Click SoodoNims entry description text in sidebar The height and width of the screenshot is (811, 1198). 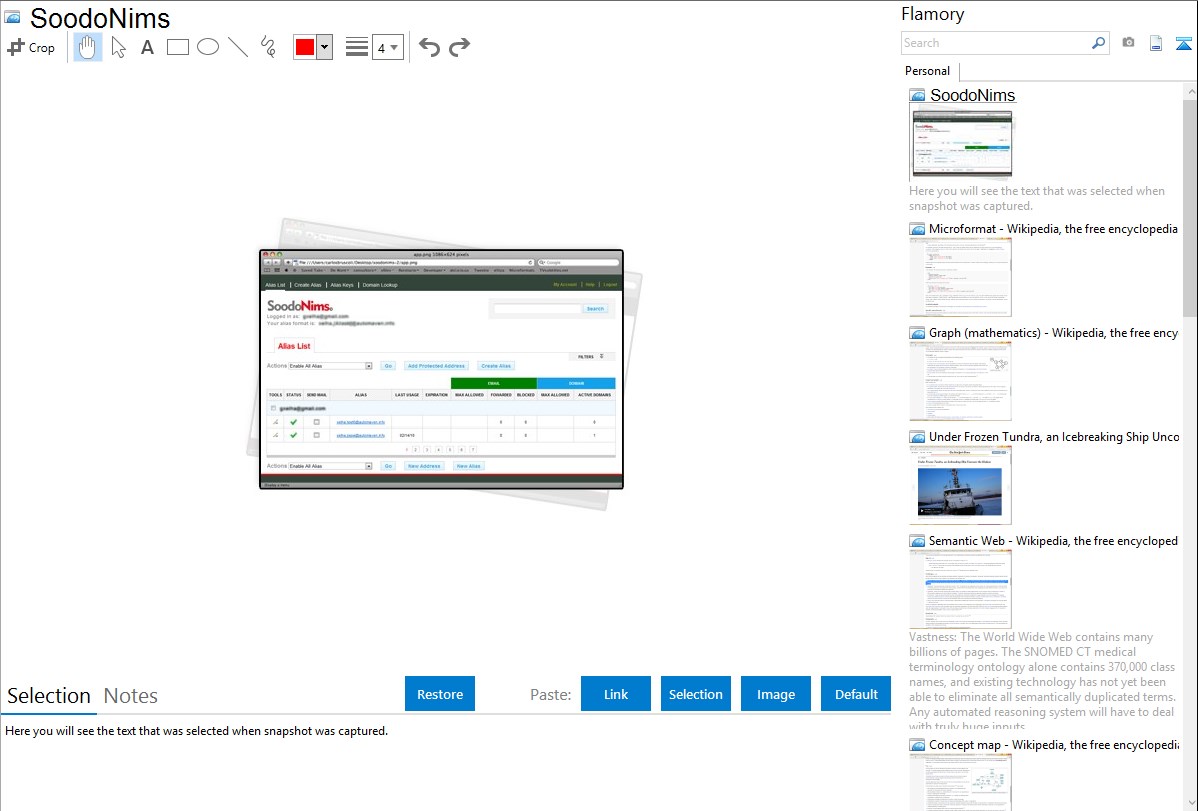pyautogui.click(x=1037, y=198)
